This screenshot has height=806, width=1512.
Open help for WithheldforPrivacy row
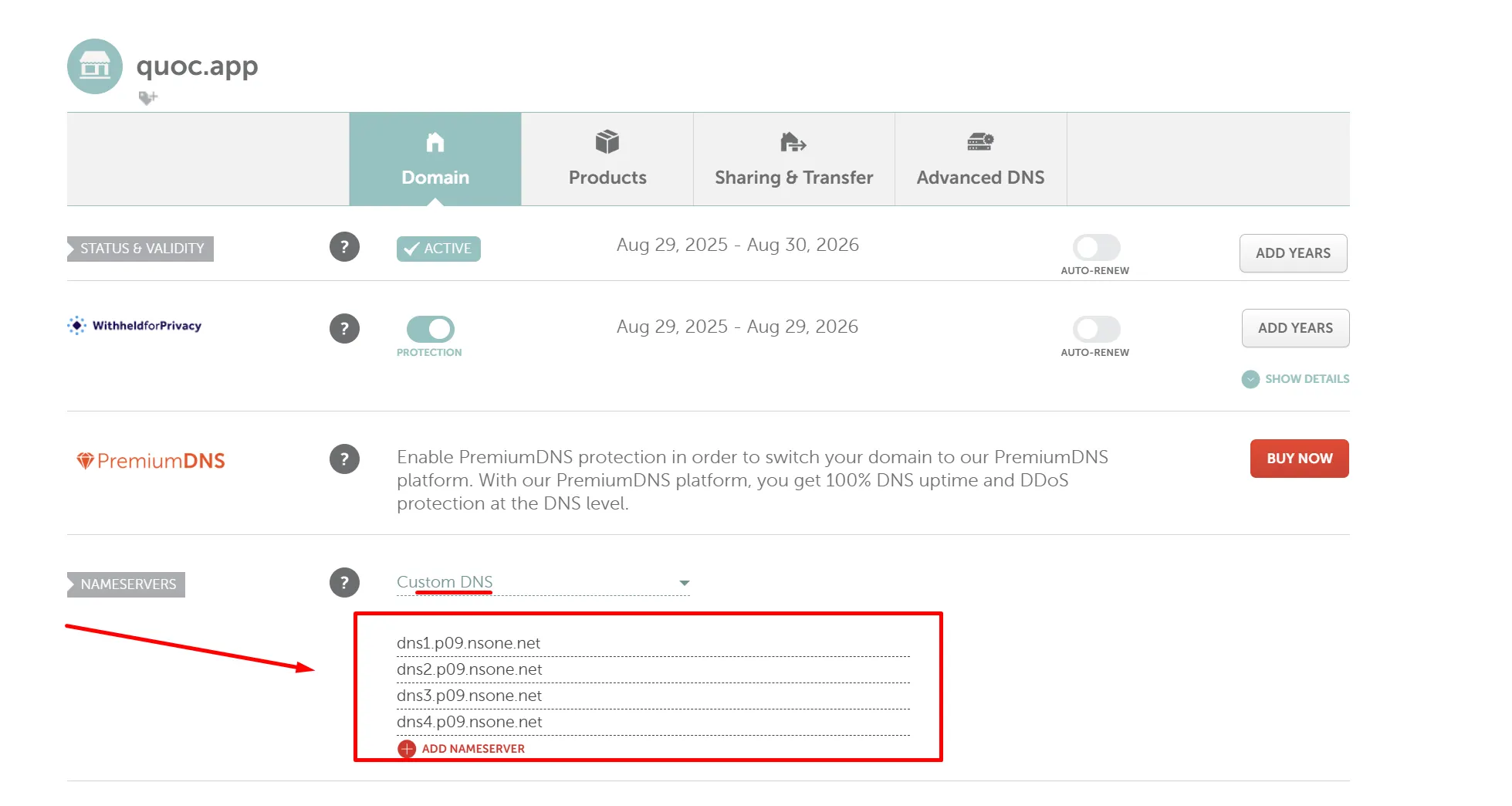(344, 329)
